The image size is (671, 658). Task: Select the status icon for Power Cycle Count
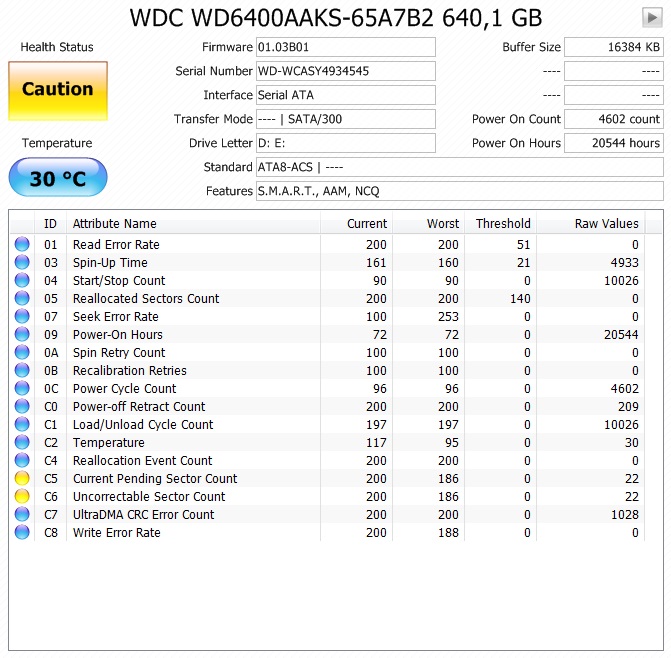click(22, 388)
